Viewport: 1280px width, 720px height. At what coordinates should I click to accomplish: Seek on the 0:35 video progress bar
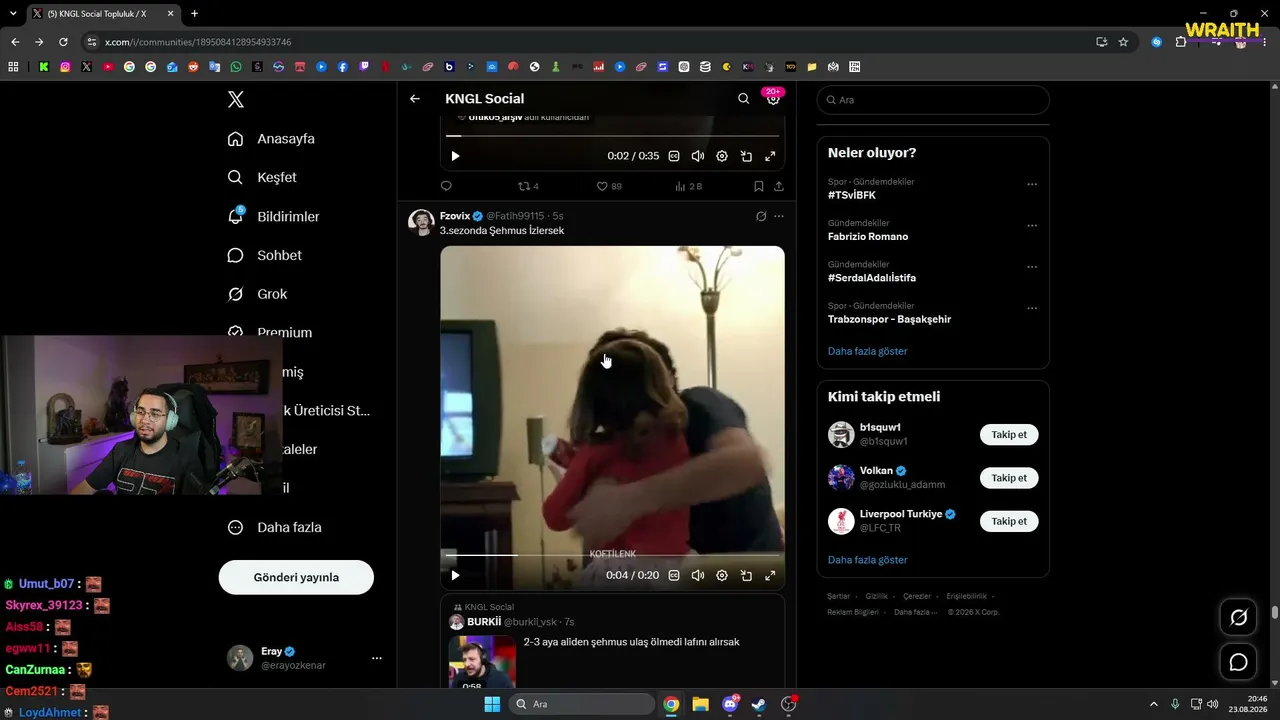(612, 135)
